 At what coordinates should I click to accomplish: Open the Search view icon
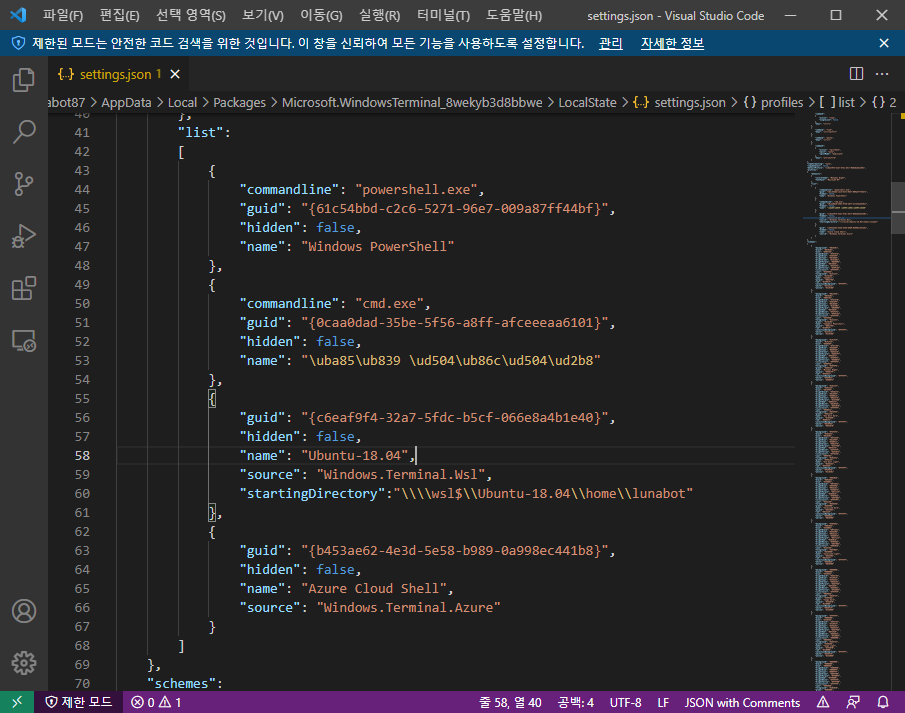coord(24,132)
